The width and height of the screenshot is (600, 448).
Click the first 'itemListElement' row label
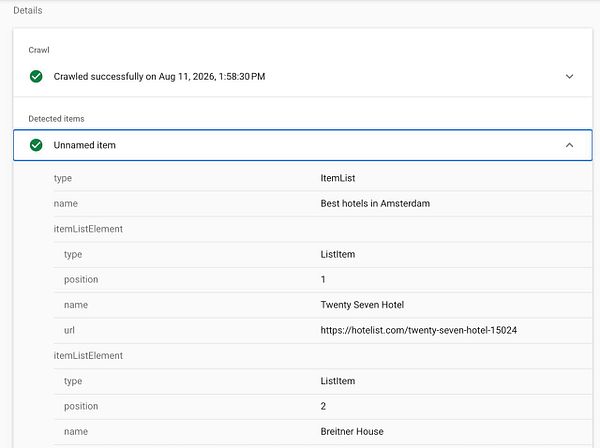(x=88, y=229)
